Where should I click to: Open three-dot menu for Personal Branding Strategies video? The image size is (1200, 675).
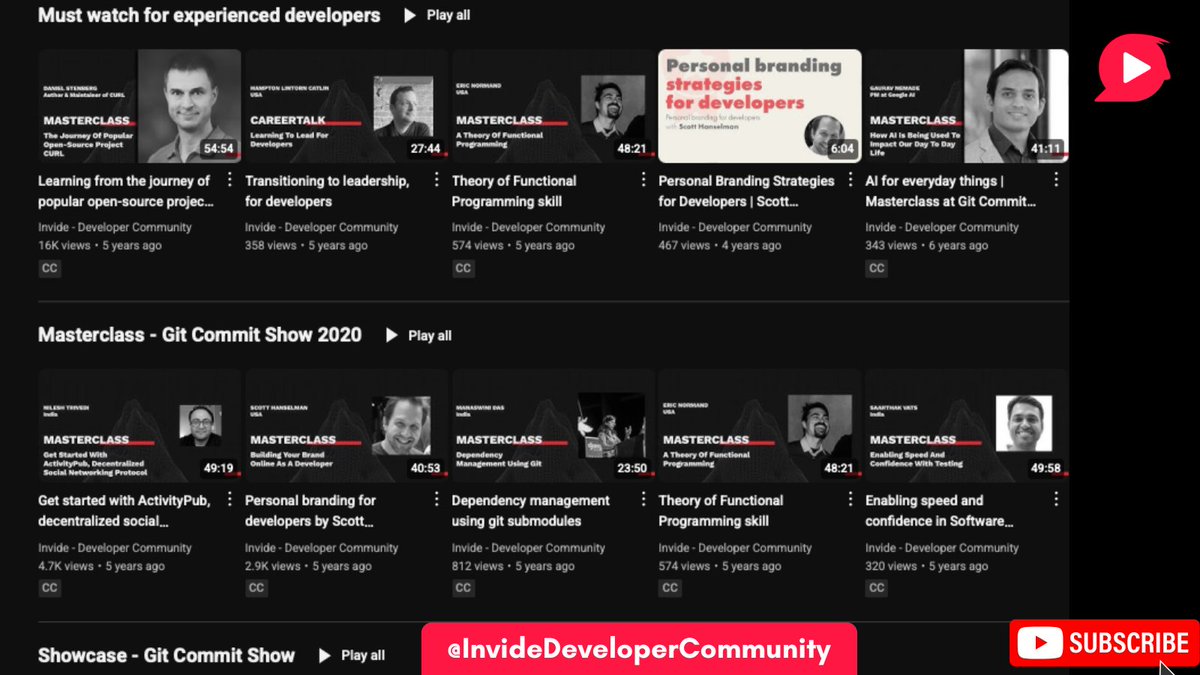(849, 180)
